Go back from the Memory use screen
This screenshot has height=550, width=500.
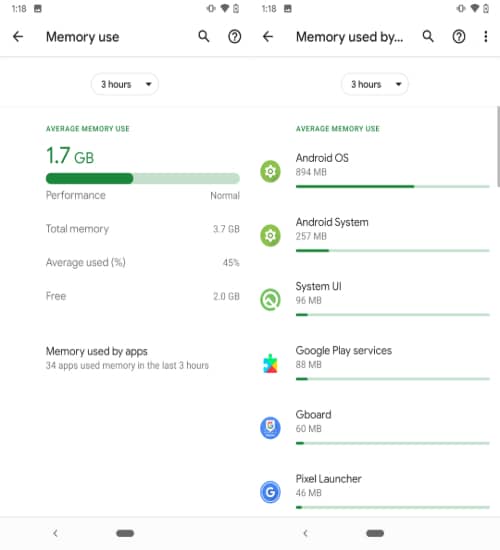point(18,36)
